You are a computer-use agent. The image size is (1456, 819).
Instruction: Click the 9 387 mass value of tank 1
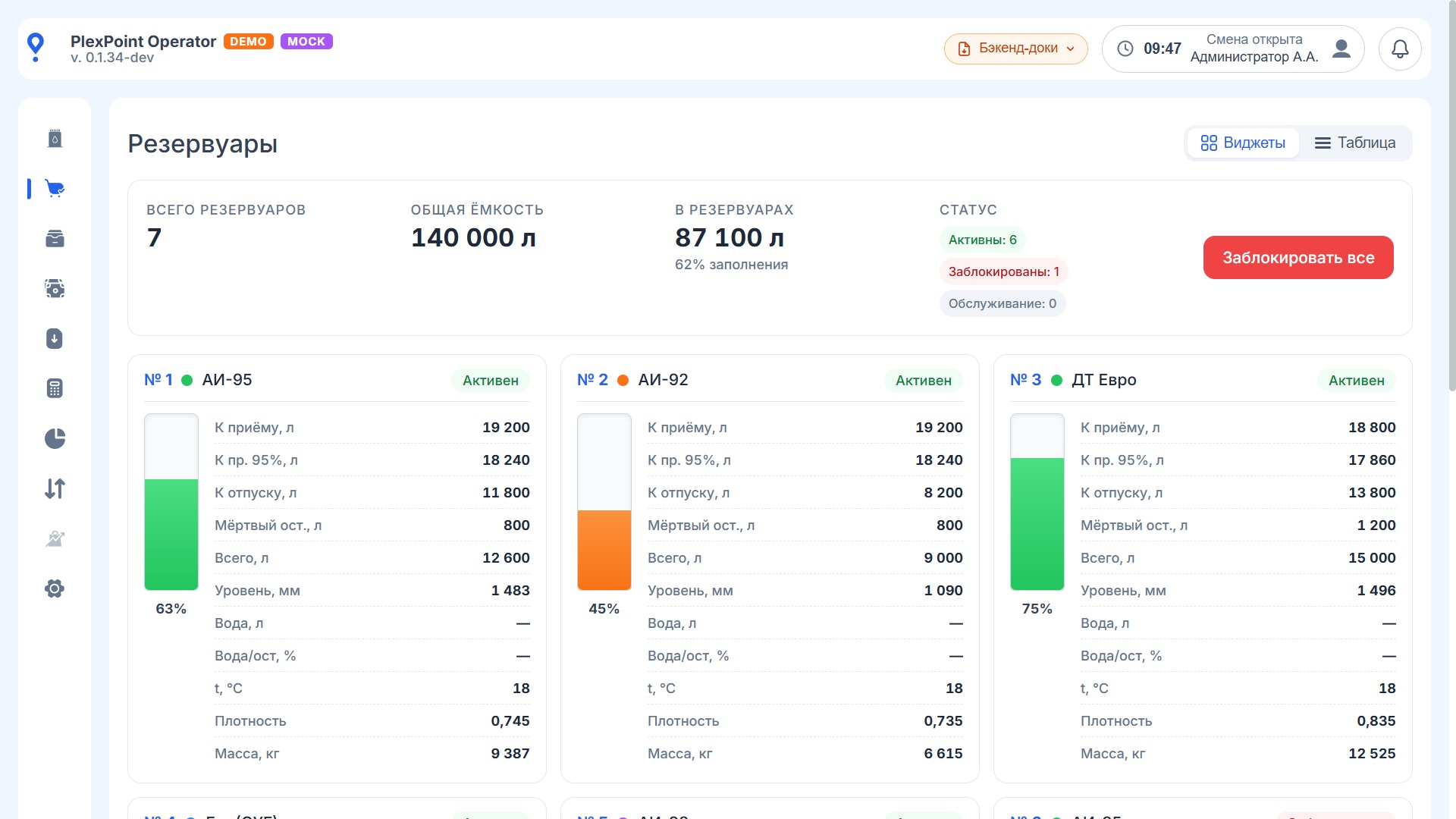pos(510,754)
